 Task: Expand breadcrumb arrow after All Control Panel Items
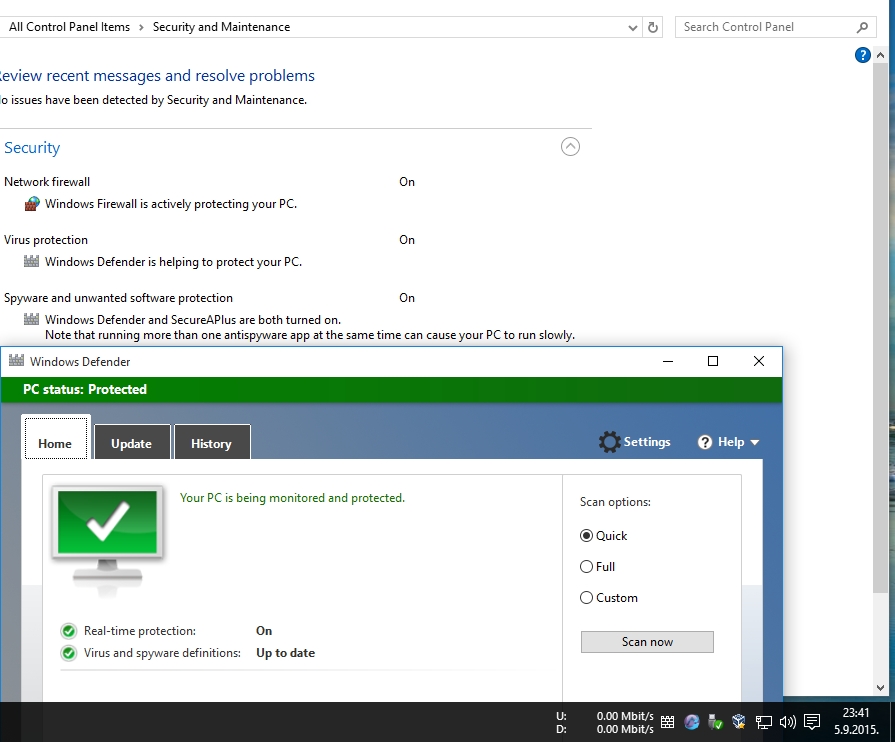pyautogui.click(x=141, y=27)
